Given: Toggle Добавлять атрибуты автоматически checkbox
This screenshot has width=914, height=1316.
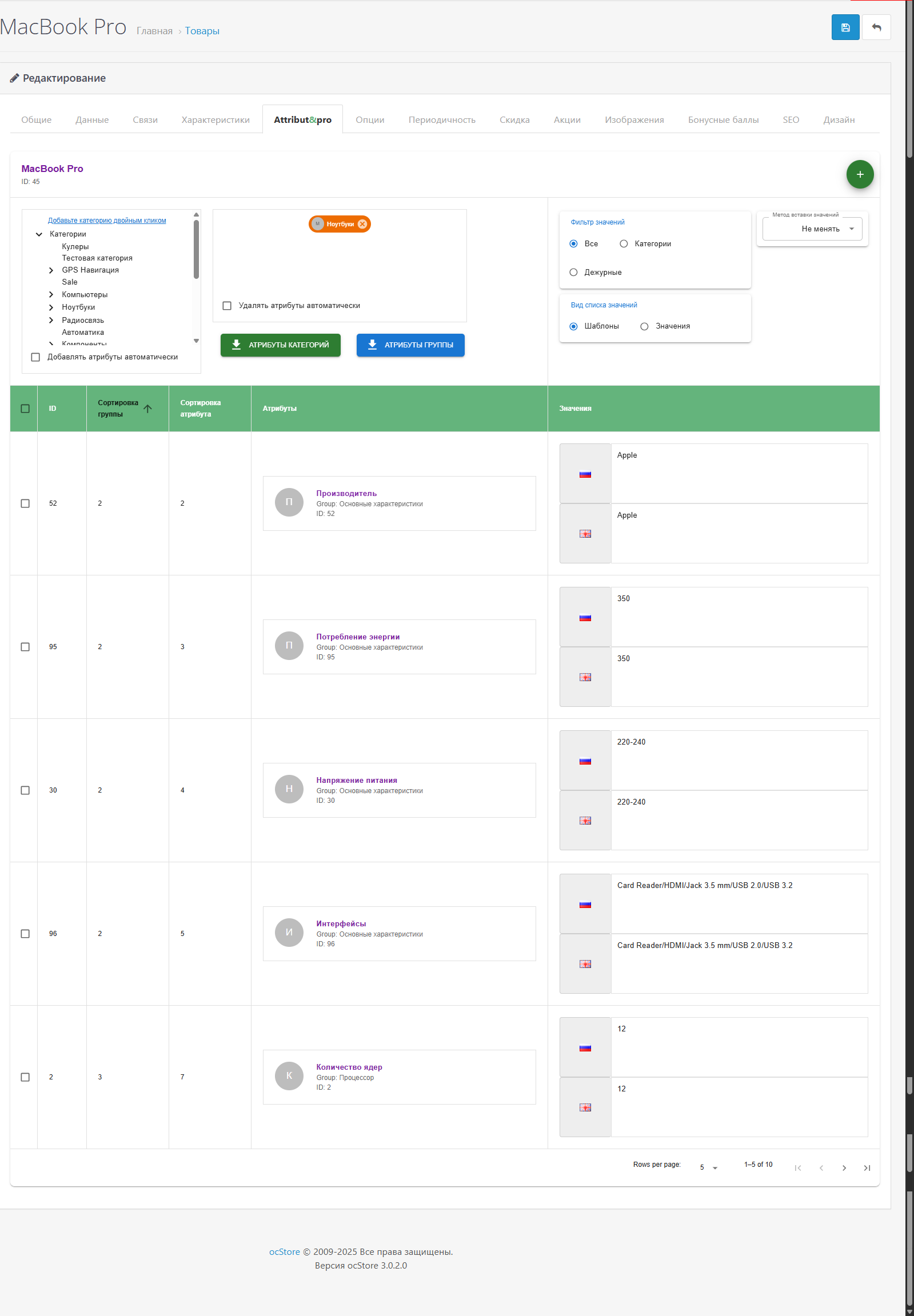Looking at the screenshot, I should coord(35,357).
